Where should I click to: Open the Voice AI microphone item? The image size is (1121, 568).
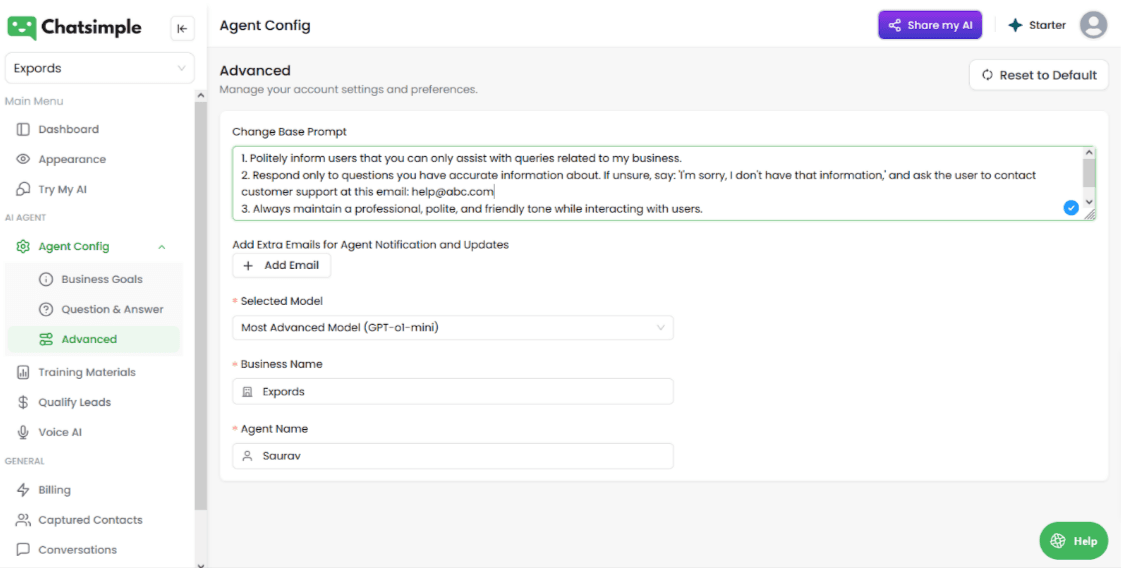coord(23,432)
